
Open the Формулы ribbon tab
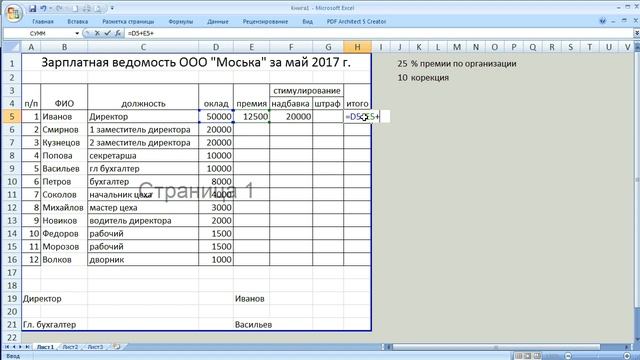180,22
